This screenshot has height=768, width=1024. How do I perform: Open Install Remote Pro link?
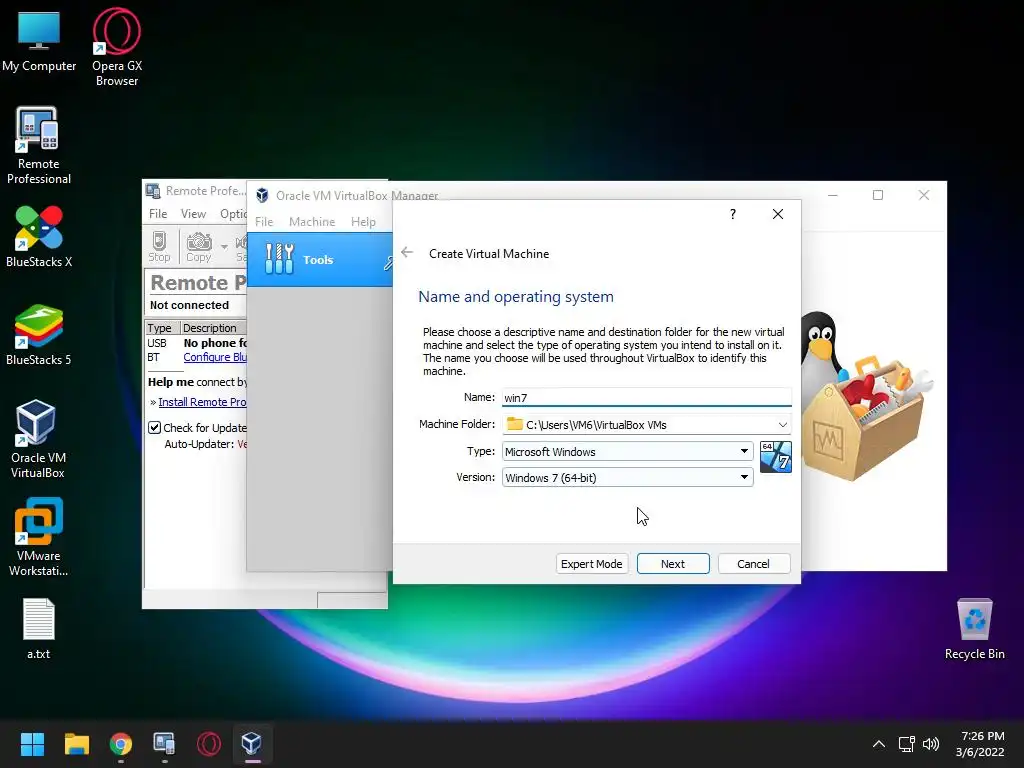(x=202, y=402)
